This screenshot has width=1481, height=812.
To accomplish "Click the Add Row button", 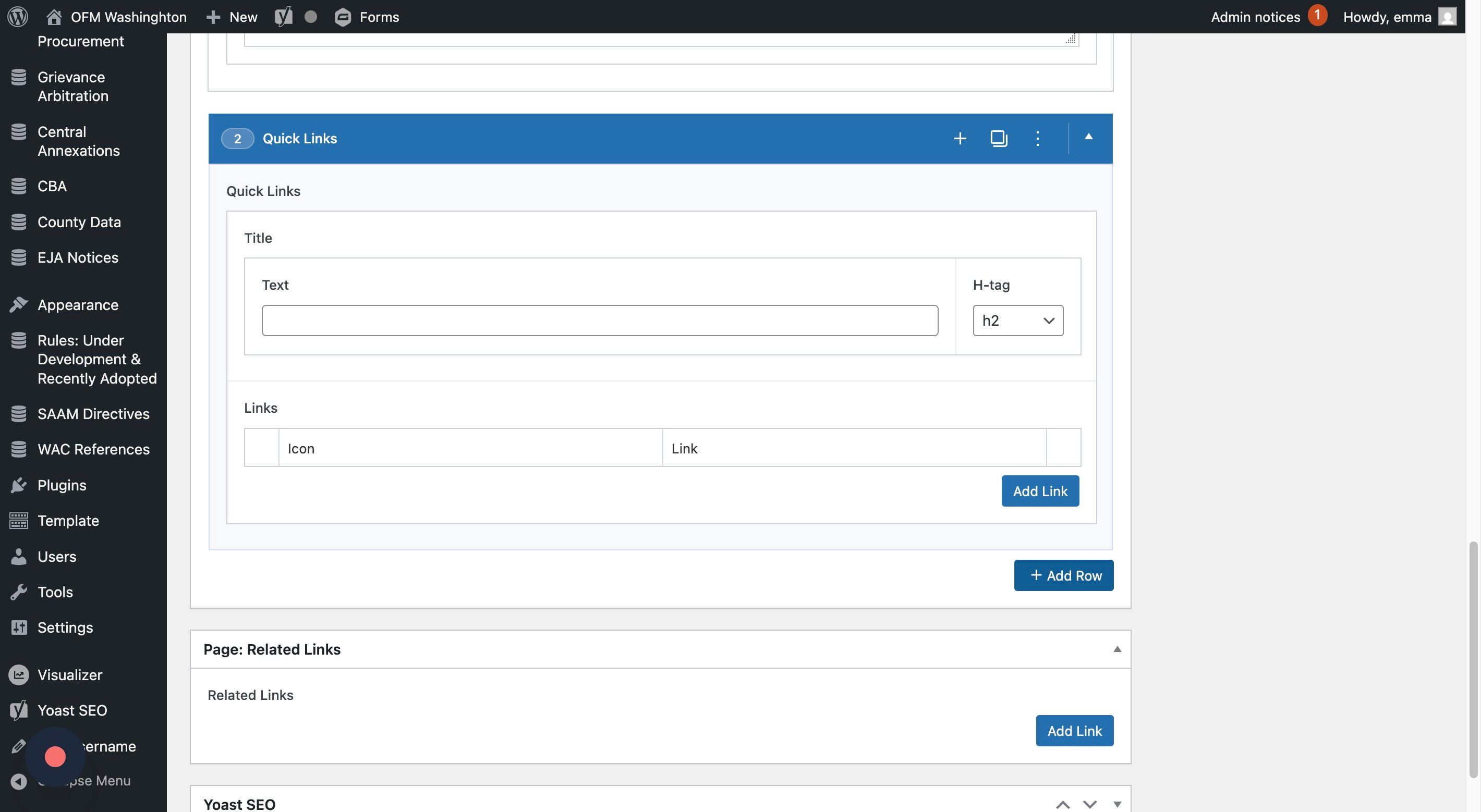I will pyautogui.click(x=1063, y=575).
